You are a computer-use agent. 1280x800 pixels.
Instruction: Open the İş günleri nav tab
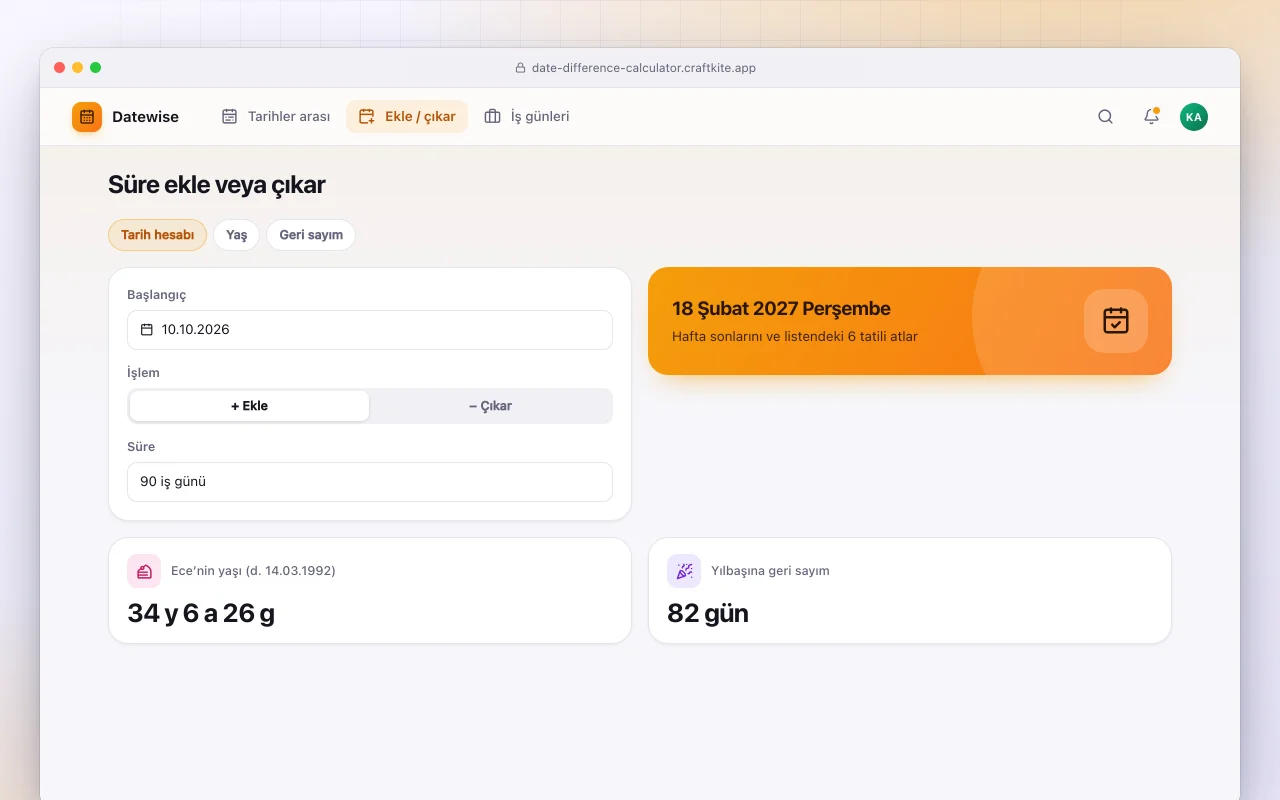527,117
